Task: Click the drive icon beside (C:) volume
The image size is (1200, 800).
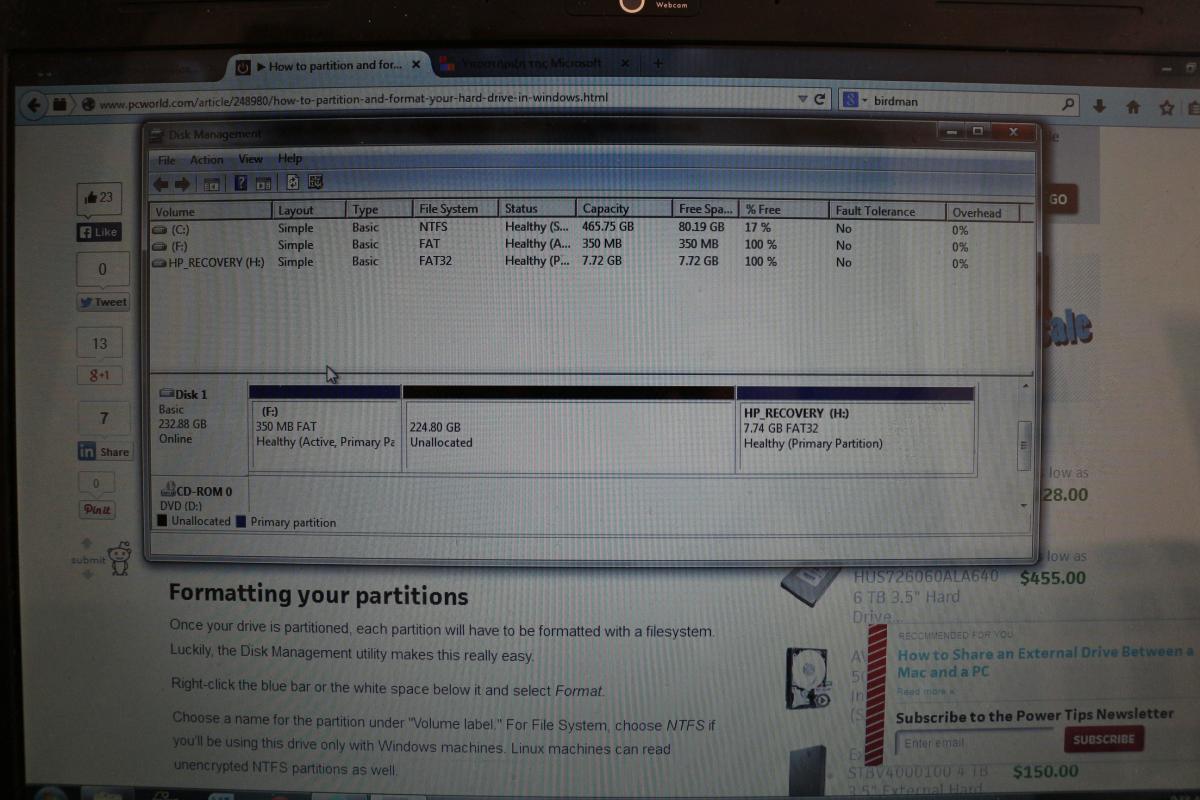Action: click(159, 229)
